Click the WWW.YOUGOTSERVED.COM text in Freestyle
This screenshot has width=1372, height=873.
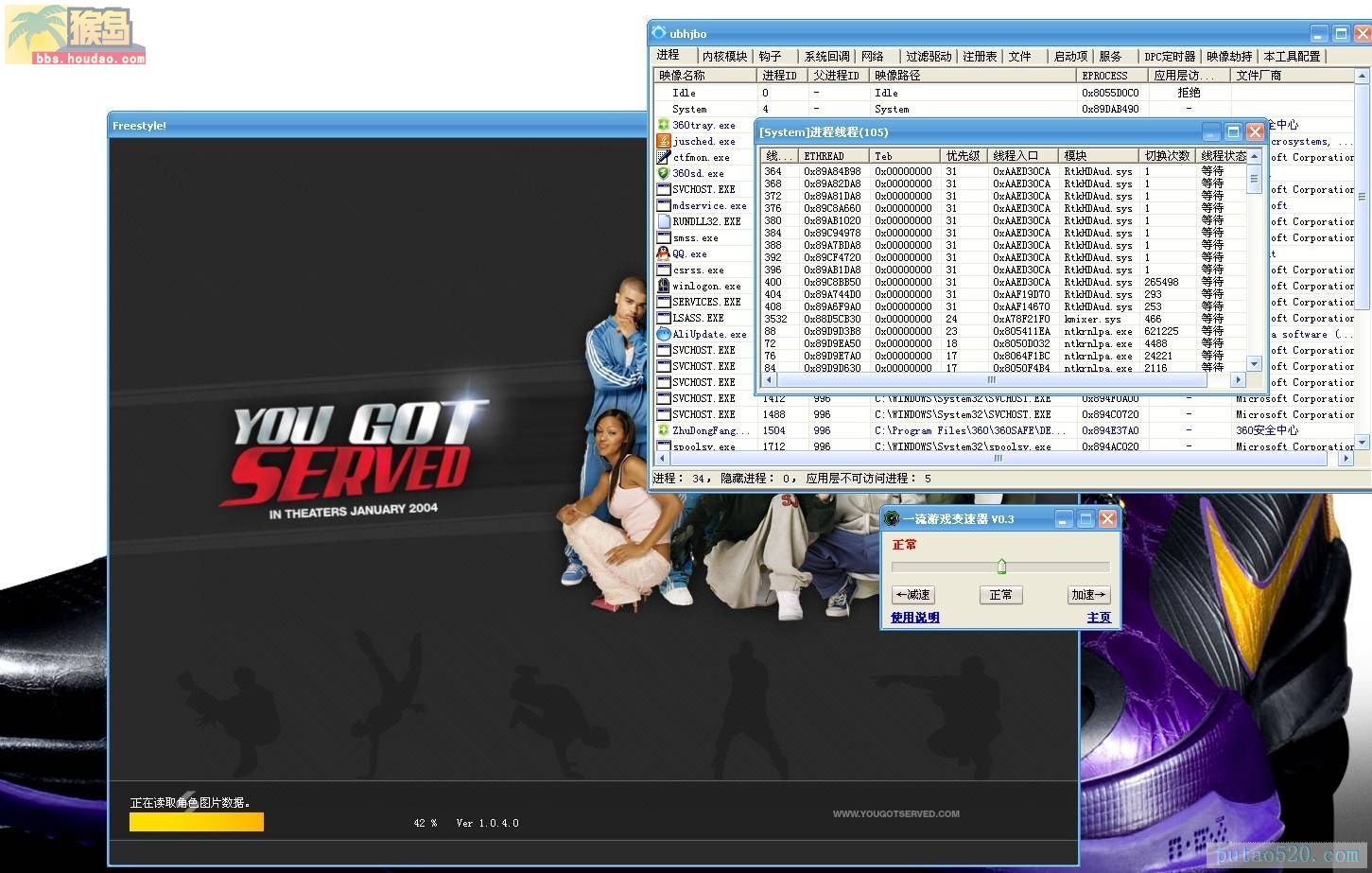pos(895,813)
